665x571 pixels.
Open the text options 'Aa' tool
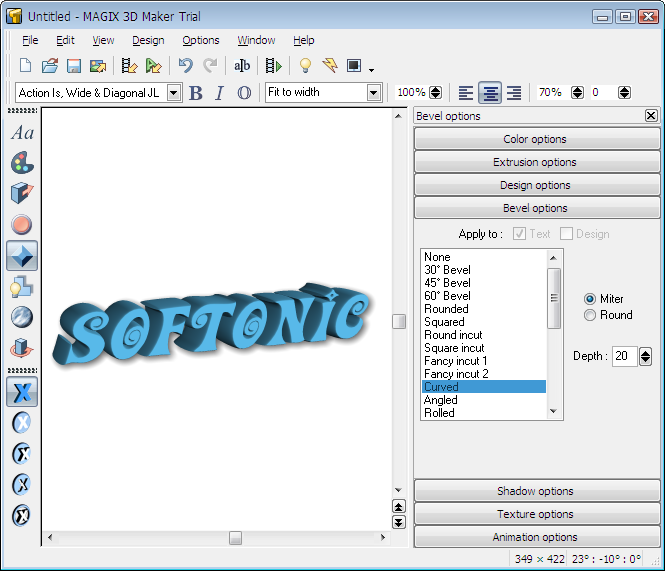pyautogui.click(x=22, y=132)
